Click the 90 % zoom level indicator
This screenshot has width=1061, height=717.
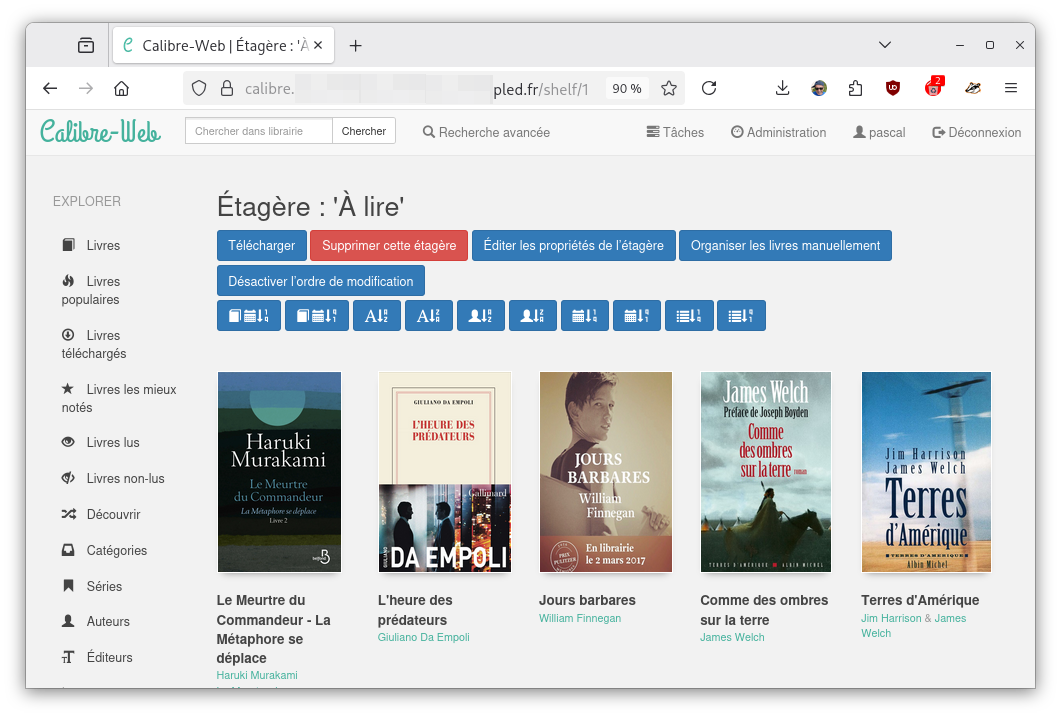coord(627,89)
